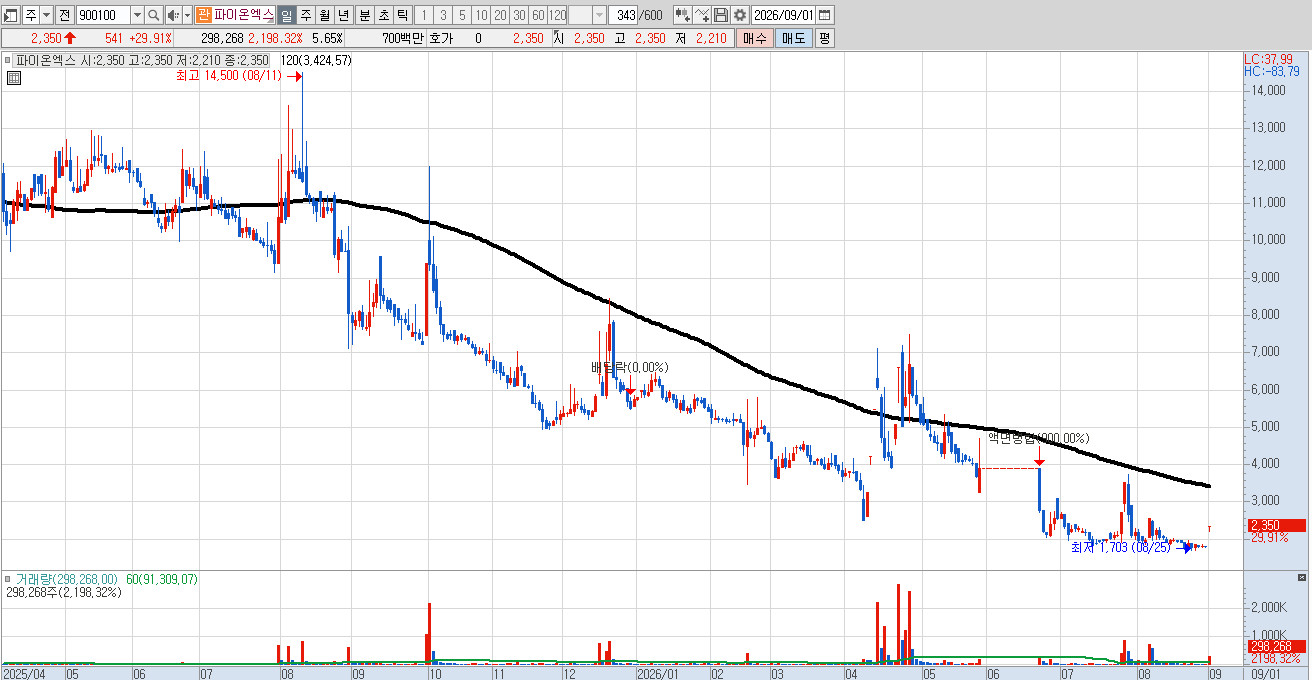The width and height of the screenshot is (1312, 680).
Task: Open the 주 market type dropdown arrow
Action: pos(46,15)
